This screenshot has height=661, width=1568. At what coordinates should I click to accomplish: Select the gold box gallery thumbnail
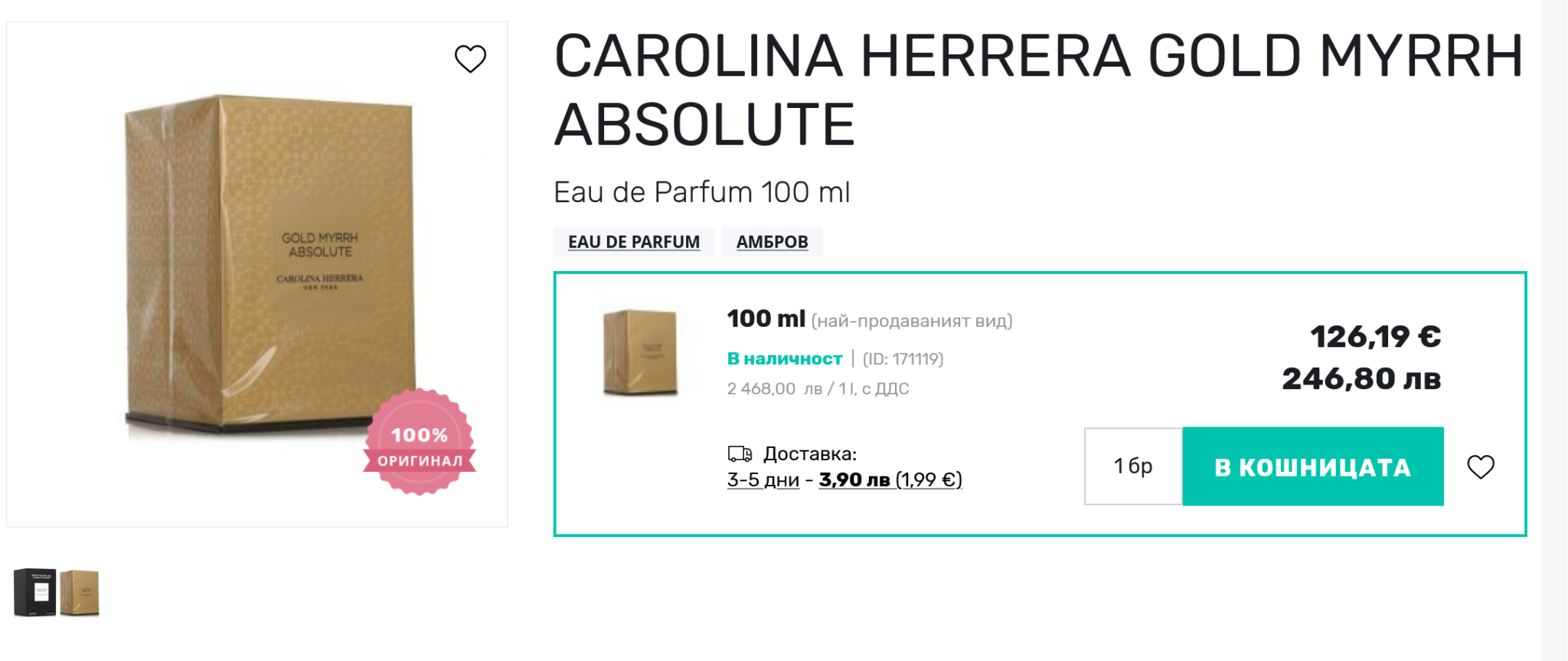tap(80, 592)
